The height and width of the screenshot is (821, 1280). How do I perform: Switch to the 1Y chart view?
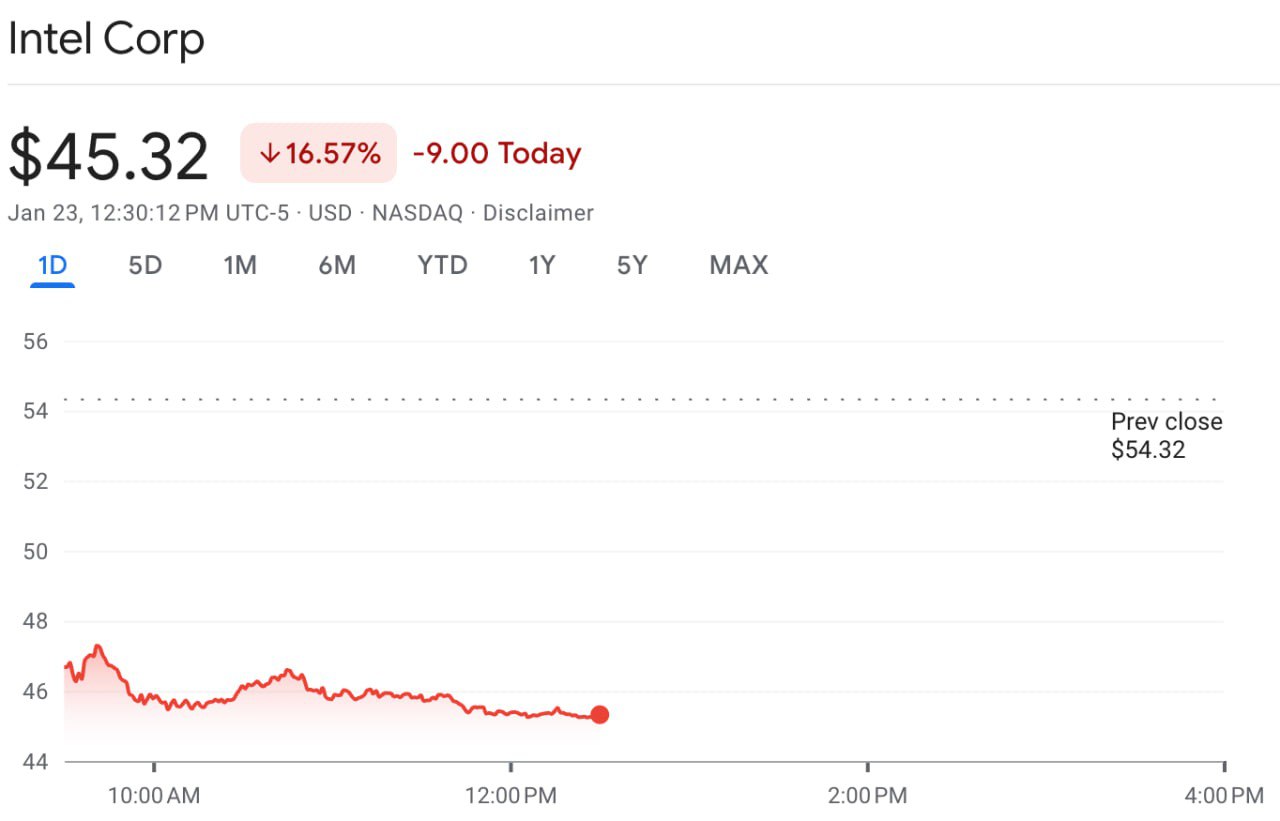542,266
